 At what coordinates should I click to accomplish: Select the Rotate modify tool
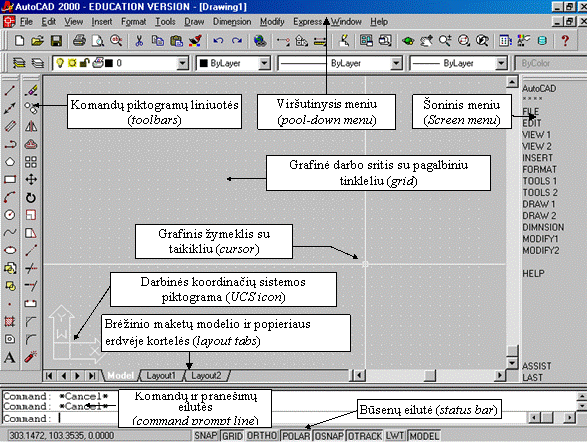coord(31,197)
